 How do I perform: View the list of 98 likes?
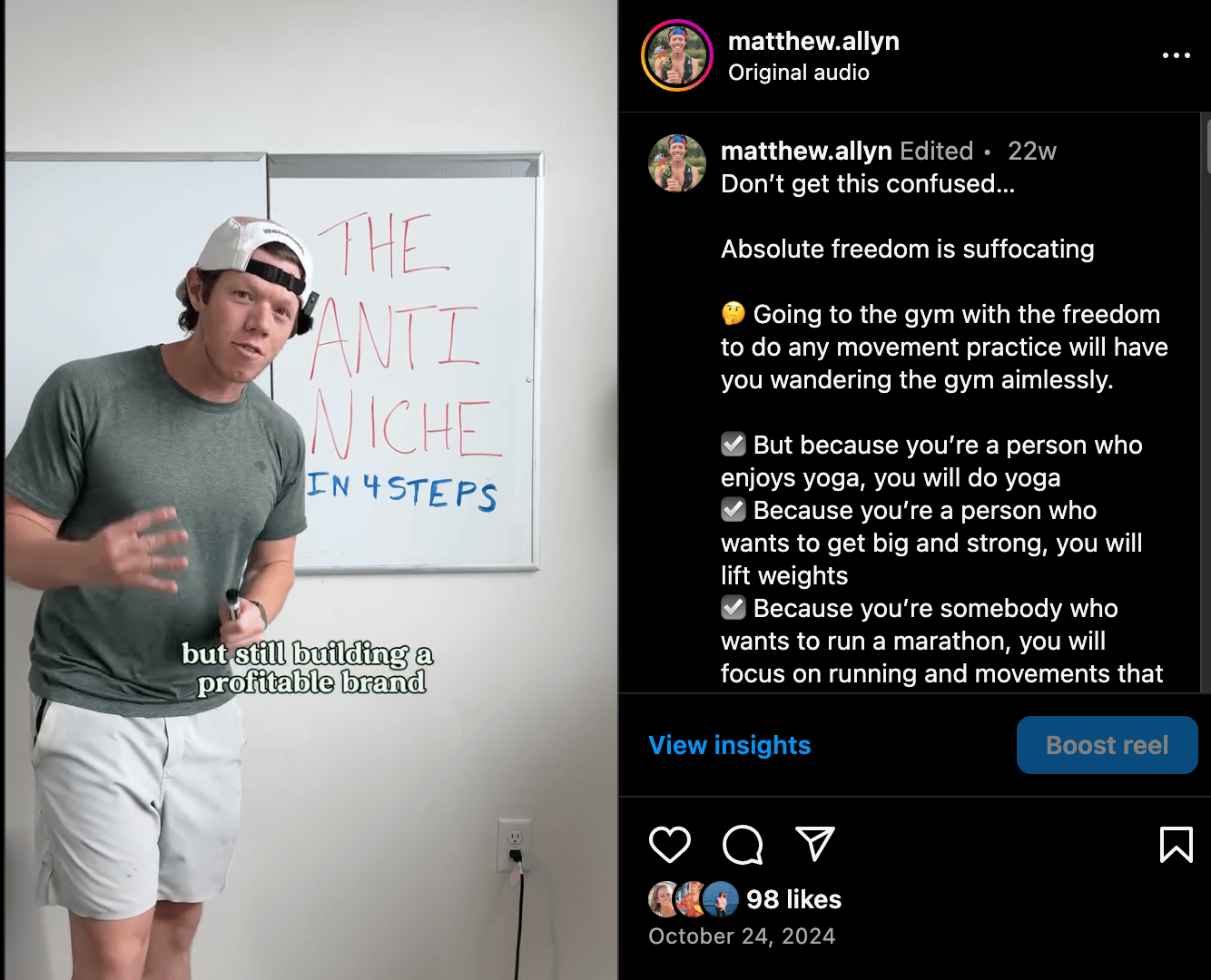tap(793, 899)
